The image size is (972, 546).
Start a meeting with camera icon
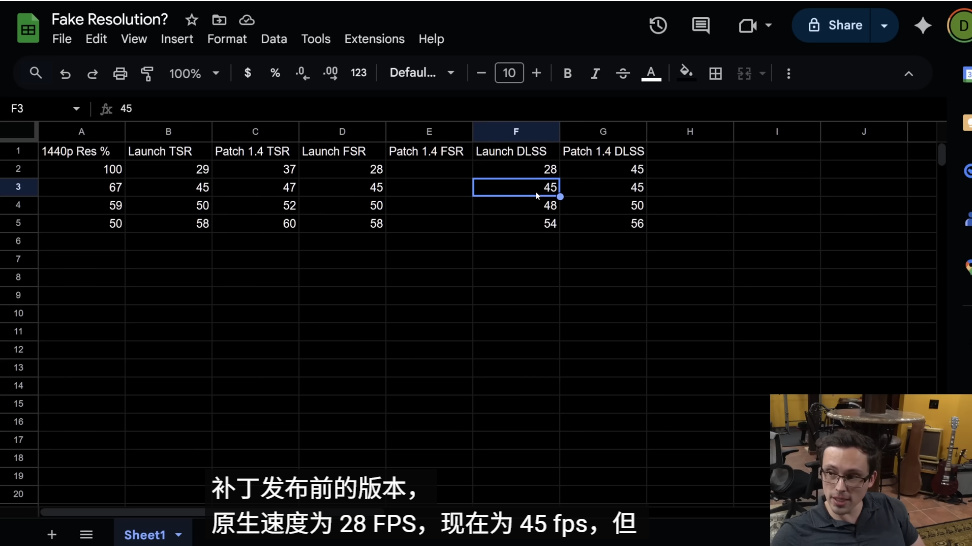point(748,25)
